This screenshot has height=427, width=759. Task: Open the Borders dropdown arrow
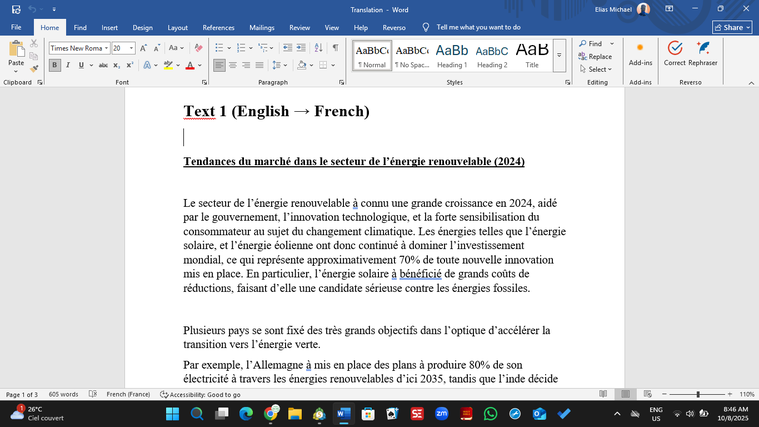333,65
